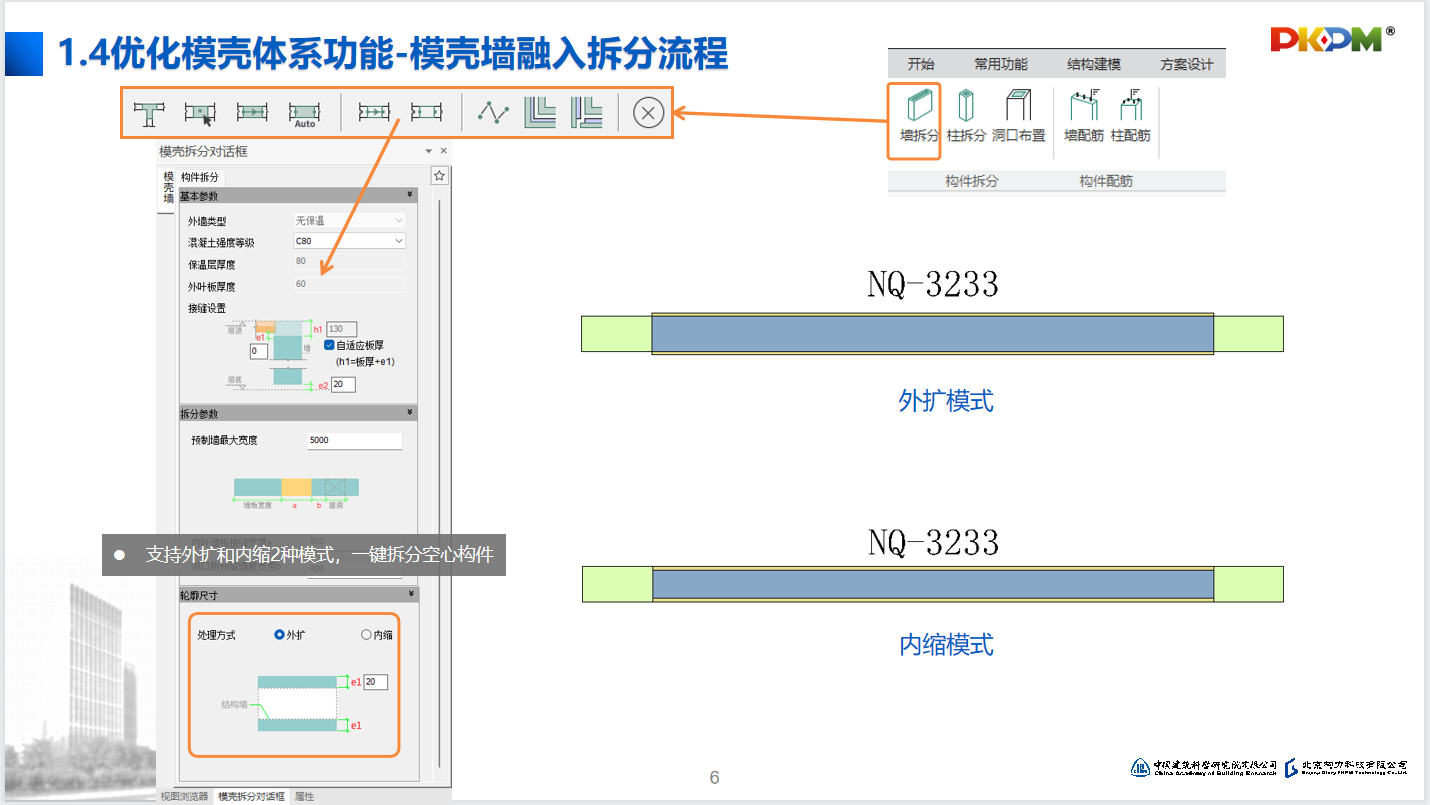This screenshot has width=1430, height=805.
Task: Click the e2 field showing 20
Action: click(x=343, y=385)
